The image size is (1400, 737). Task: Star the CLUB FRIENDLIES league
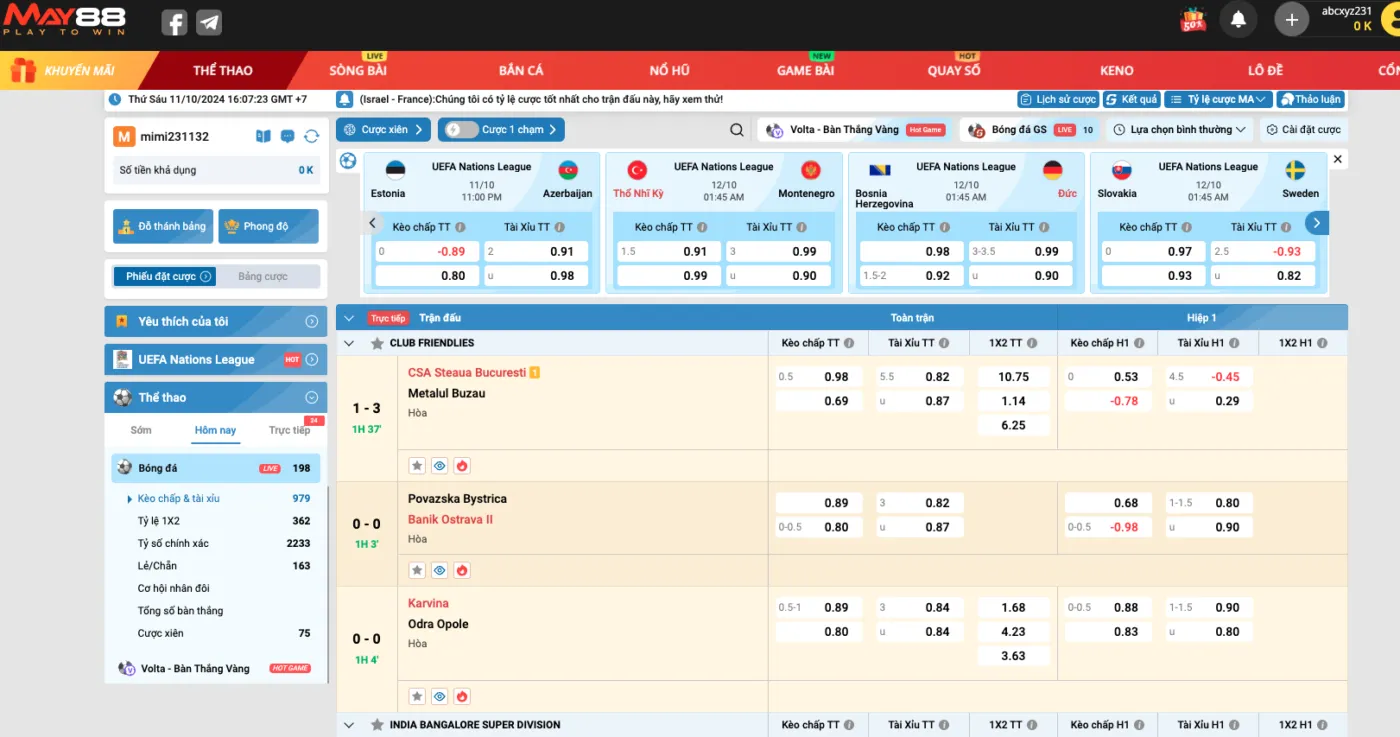(x=377, y=343)
